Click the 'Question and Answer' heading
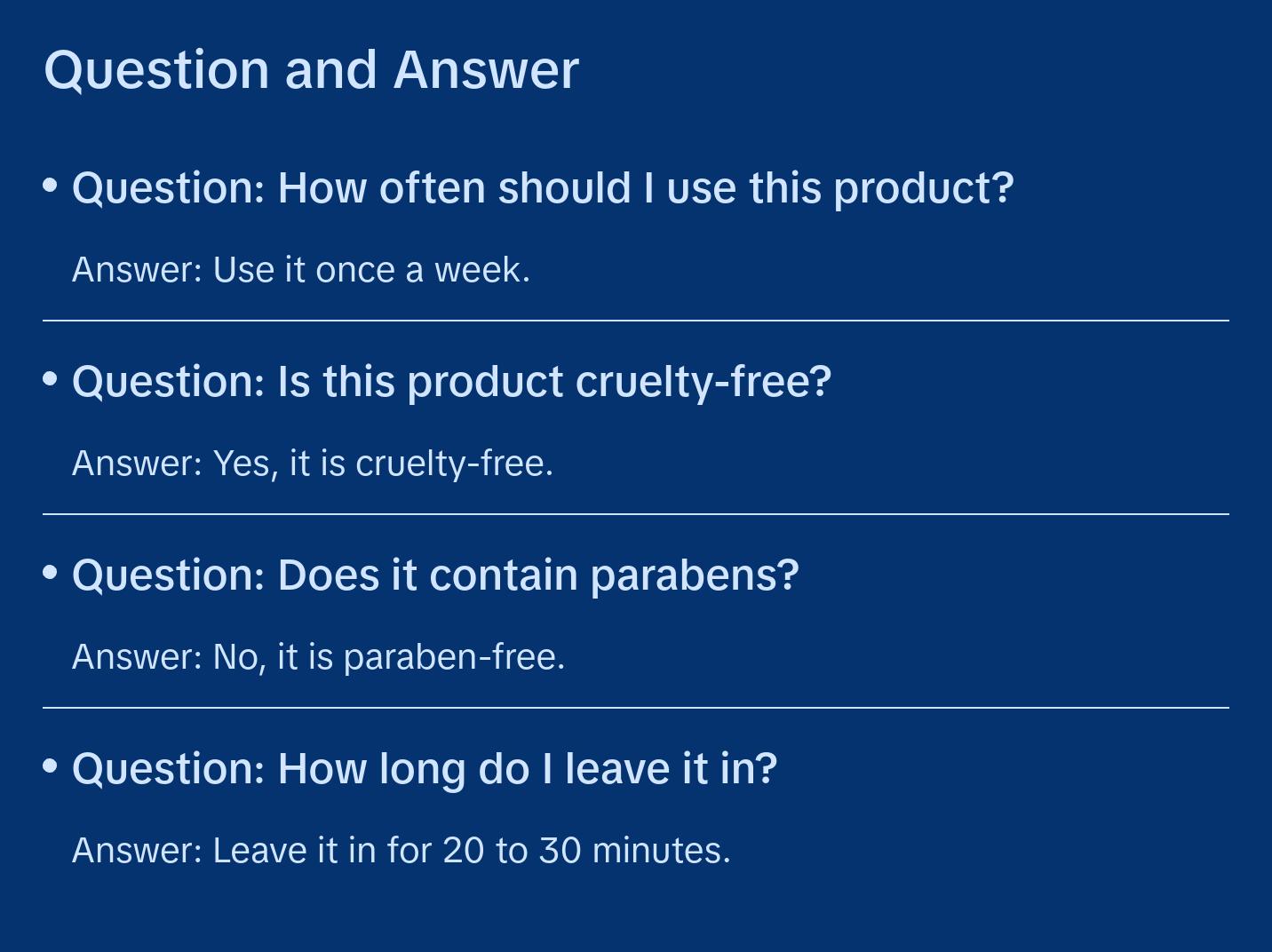This screenshot has width=1272, height=952. [x=311, y=70]
